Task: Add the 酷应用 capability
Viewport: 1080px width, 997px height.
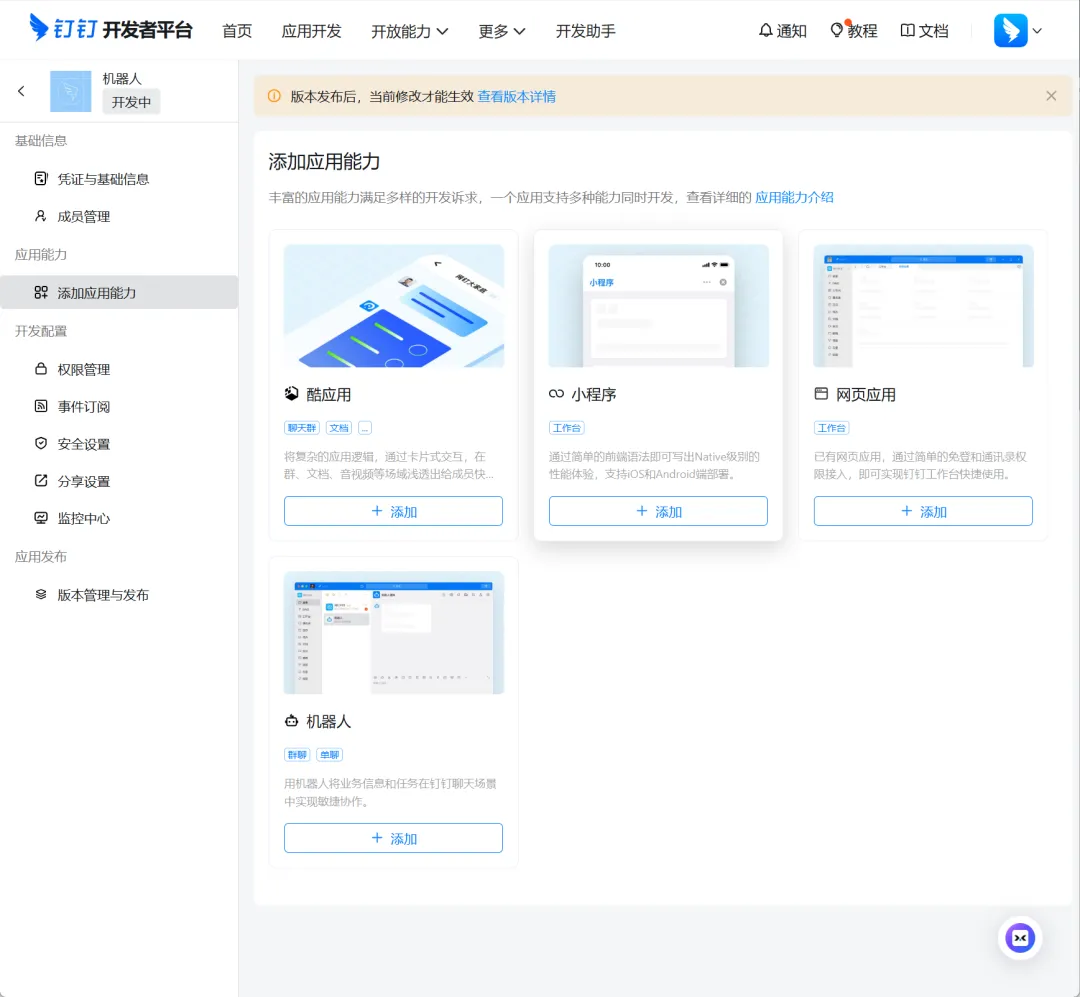Action: pyautogui.click(x=393, y=511)
